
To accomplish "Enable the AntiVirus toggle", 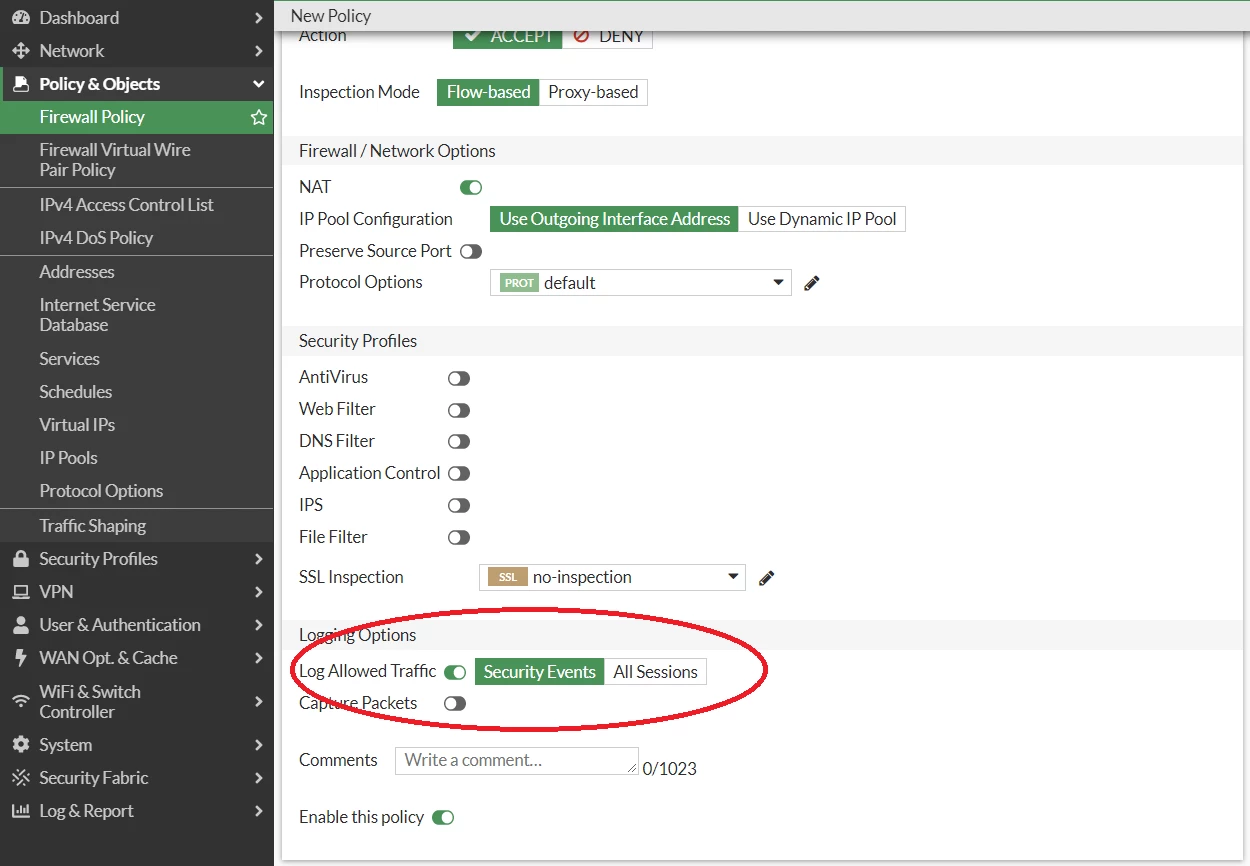I will (x=459, y=378).
